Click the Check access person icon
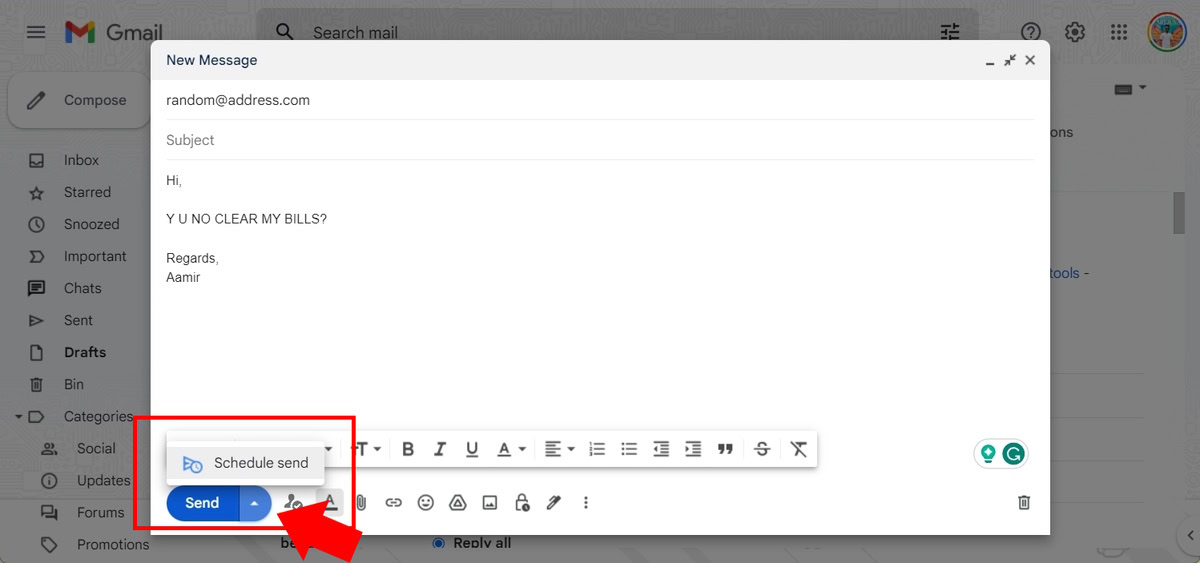The width and height of the screenshot is (1200, 563). coord(293,503)
